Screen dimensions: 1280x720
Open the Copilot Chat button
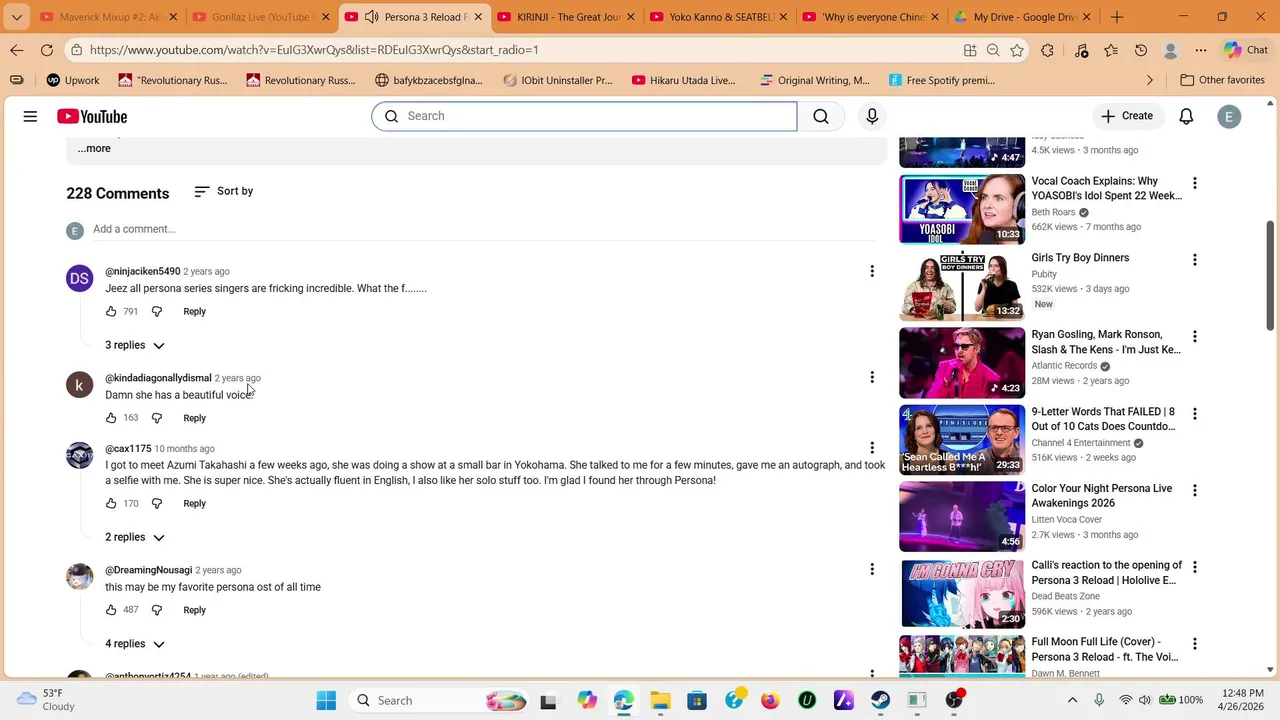click(1246, 50)
